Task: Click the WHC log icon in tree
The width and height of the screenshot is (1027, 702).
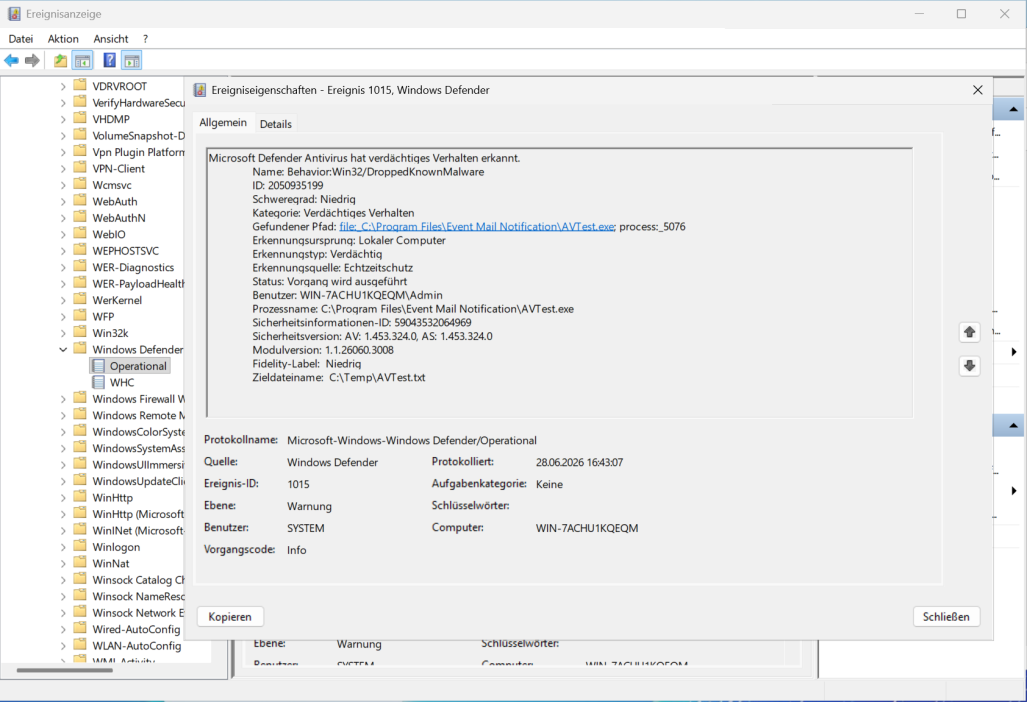Action: point(99,382)
